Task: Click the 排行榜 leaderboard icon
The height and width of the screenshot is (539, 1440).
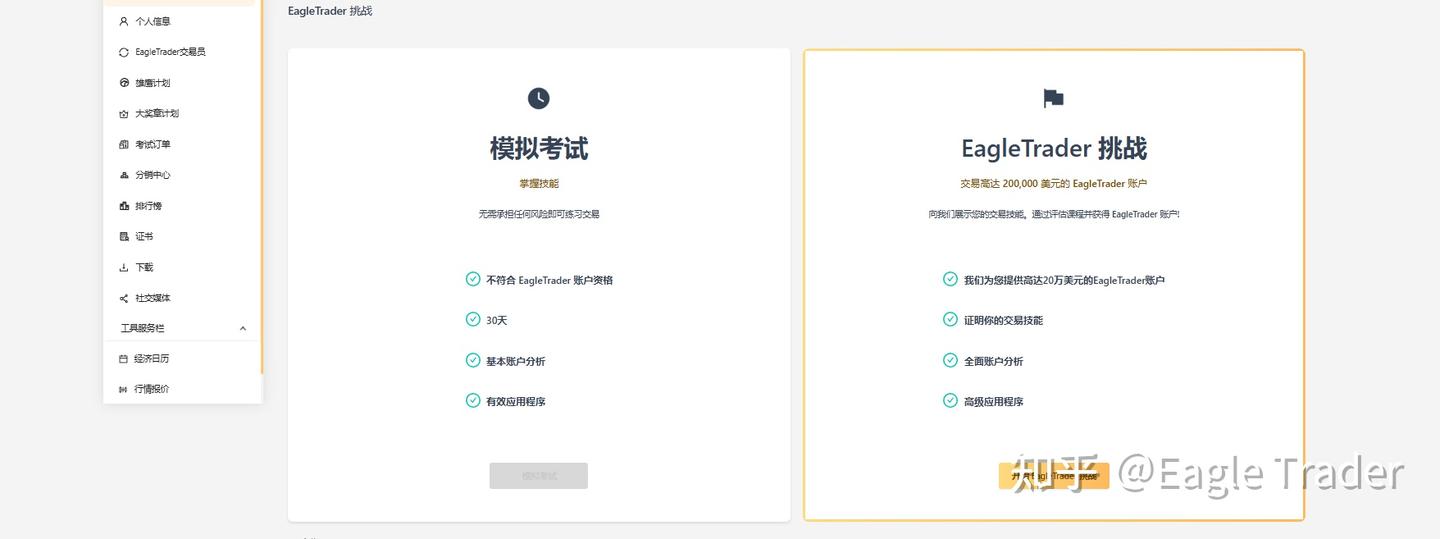Action: point(124,206)
